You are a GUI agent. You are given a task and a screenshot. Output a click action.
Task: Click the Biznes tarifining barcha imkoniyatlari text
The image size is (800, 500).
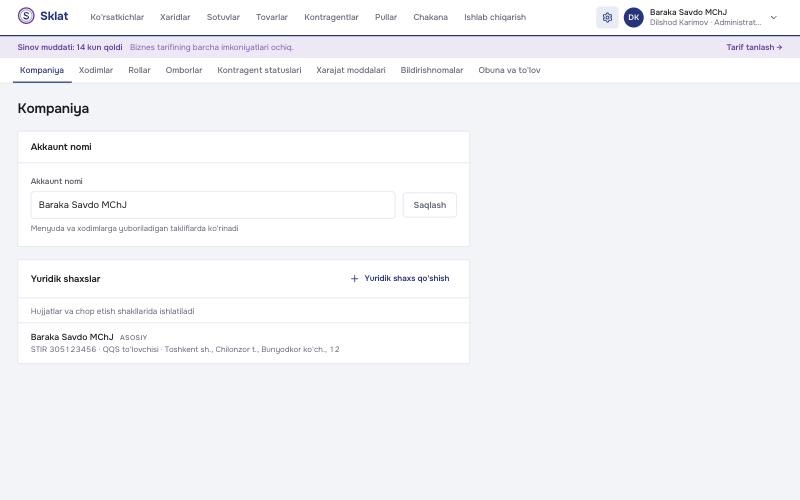[x=212, y=47]
